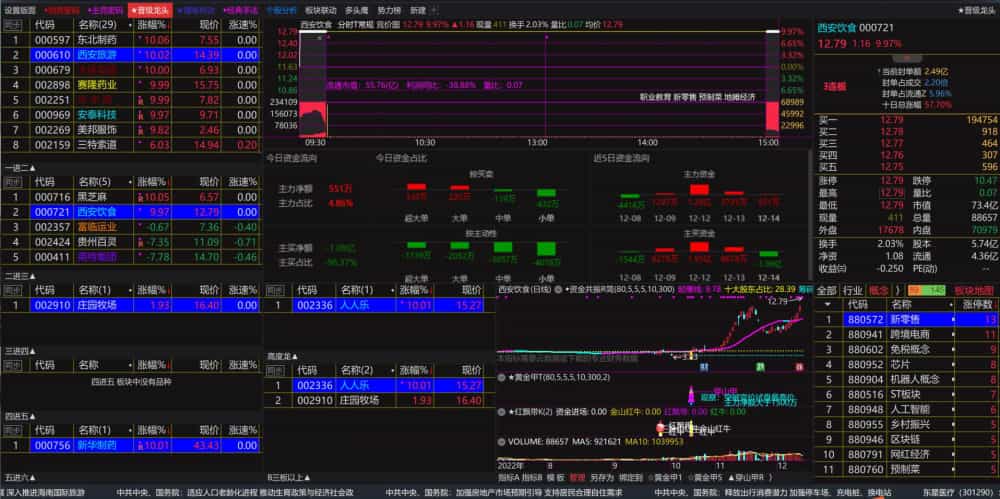1000x499 pixels.
Task: Switch to ★晋级龙头 tab
Action: 151,10
